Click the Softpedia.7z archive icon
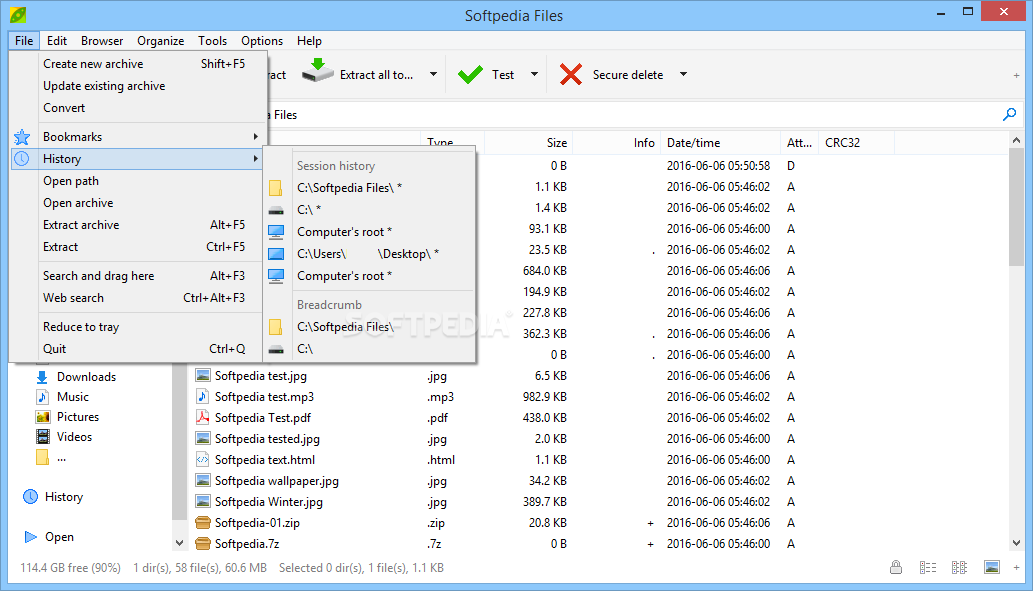Viewport: 1033px width, 591px height. coord(203,544)
